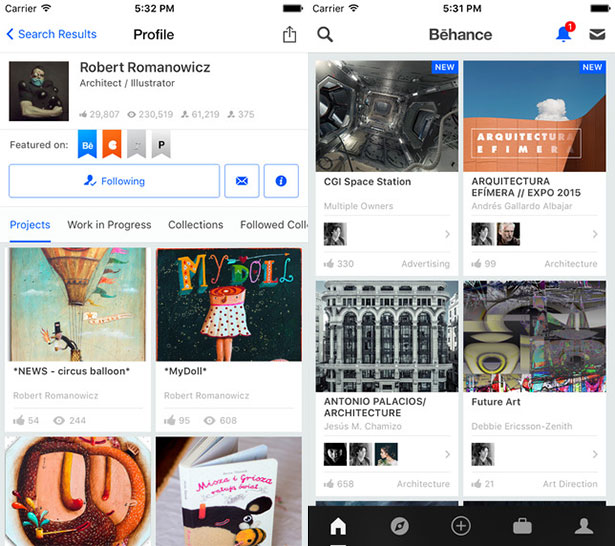Viewport: 615px width, 546px height.
Task: Open the MyDoll artwork
Action: click(229, 304)
